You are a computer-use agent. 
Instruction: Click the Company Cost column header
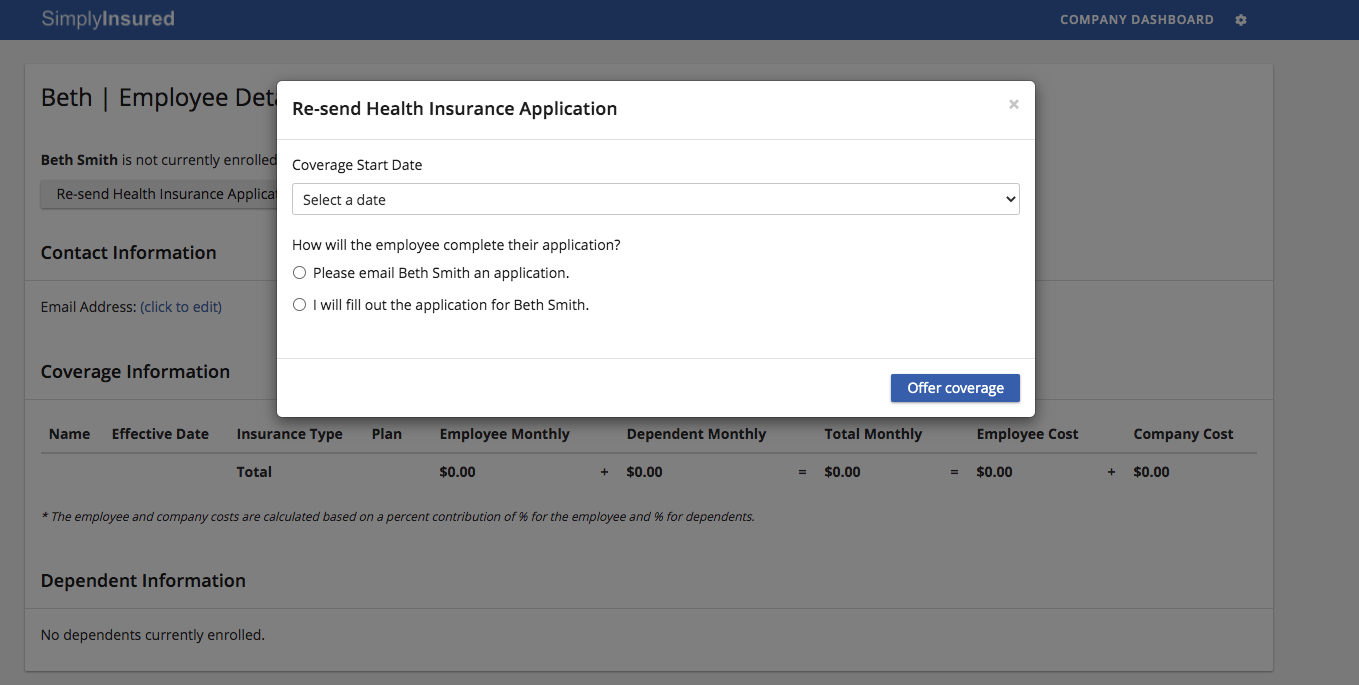pyautogui.click(x=1183, y=433)
